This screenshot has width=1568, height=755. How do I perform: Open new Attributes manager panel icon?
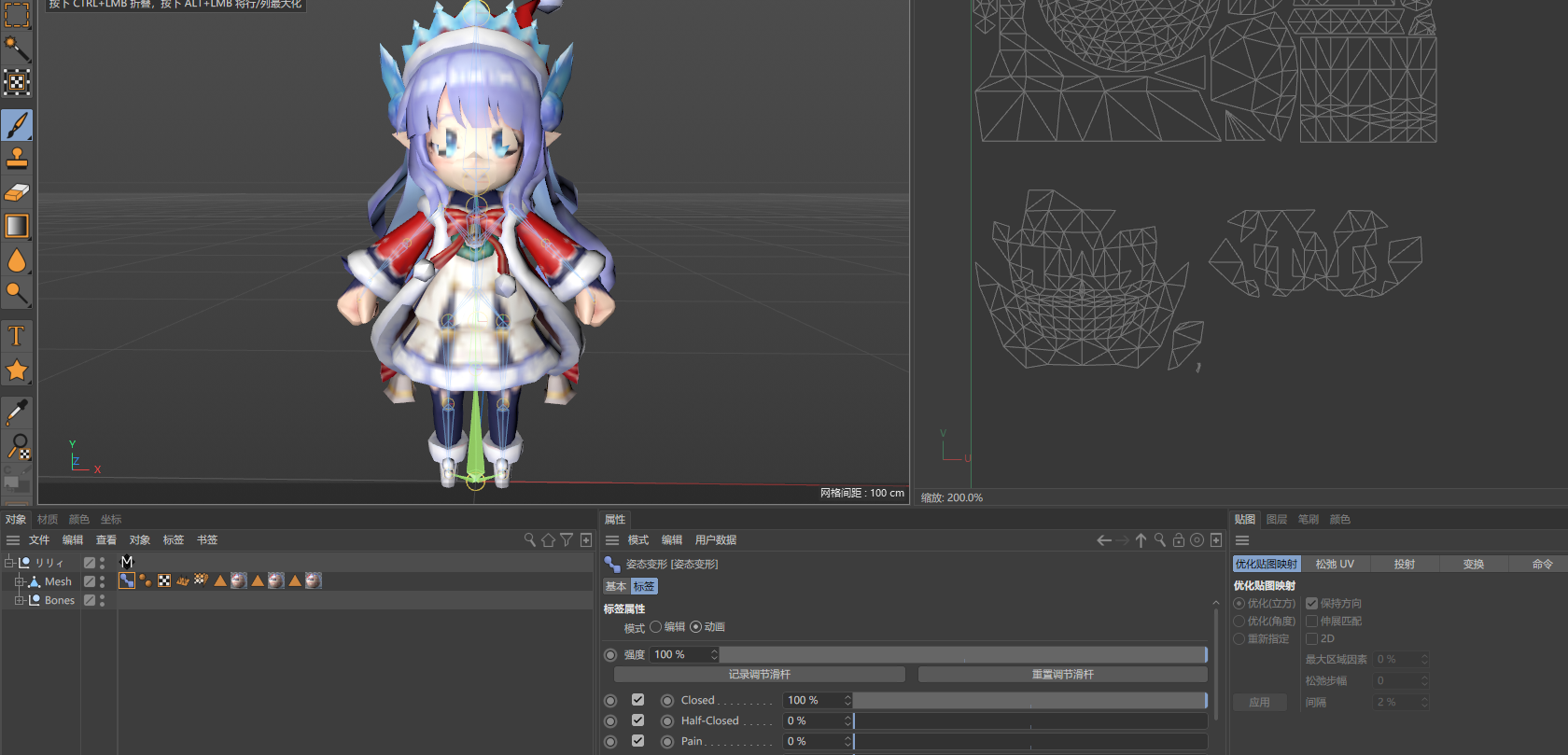1216,539
